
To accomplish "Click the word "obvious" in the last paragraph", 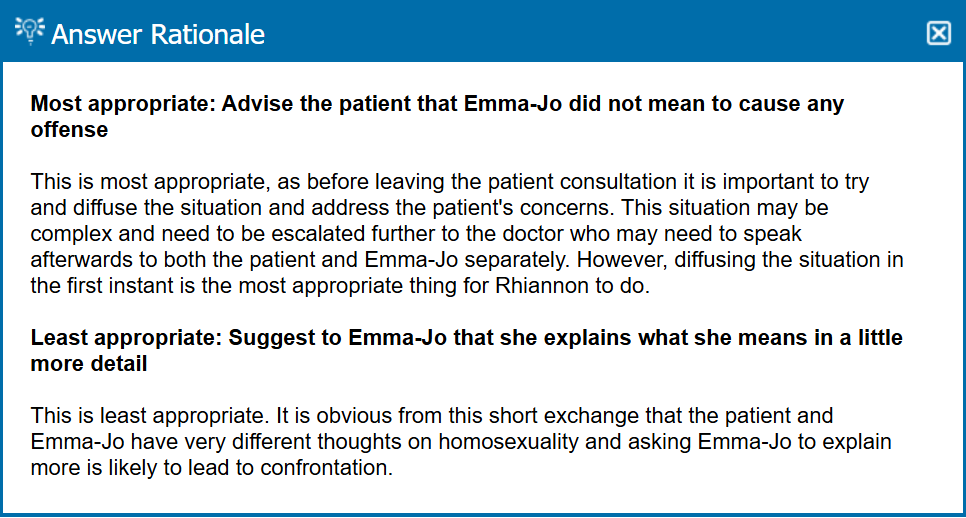I will pos(333,415).
